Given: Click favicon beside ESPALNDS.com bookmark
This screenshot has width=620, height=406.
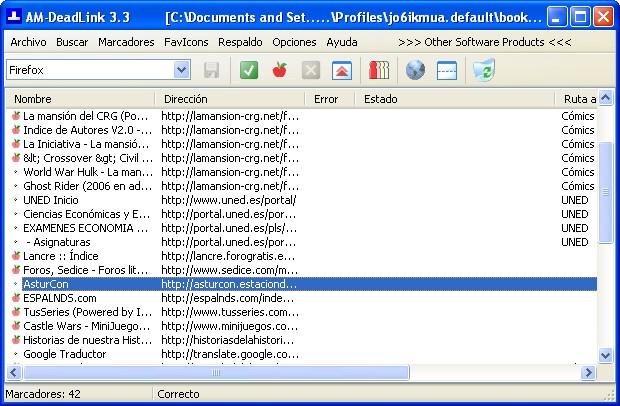Looking at the screenshot, I should pos(16,298).
